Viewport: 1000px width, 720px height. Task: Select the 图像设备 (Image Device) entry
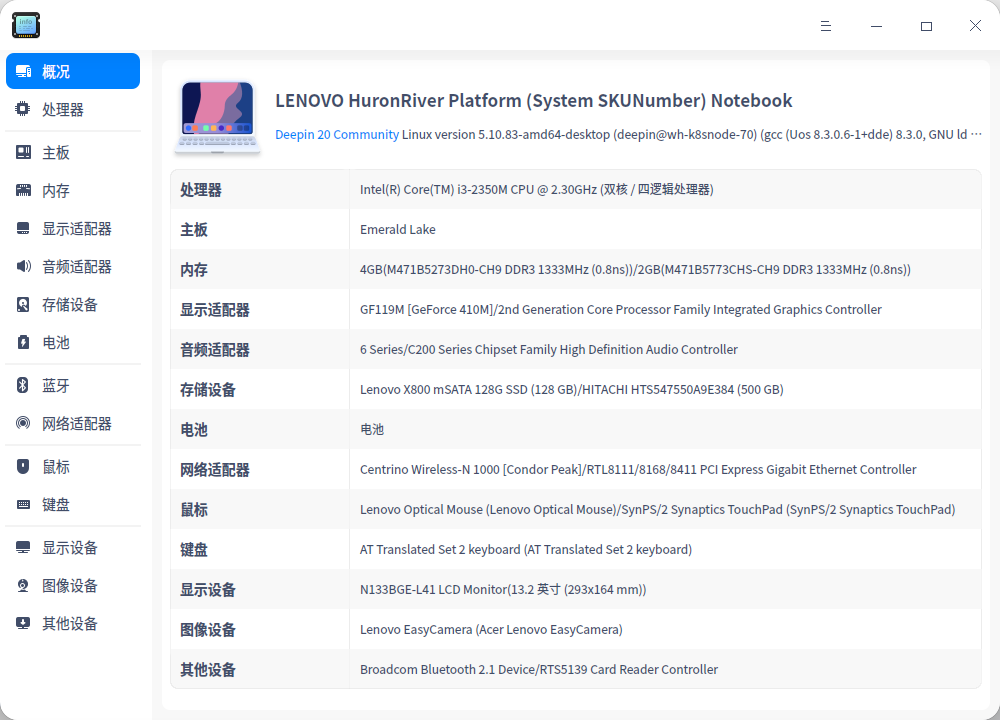70,585
